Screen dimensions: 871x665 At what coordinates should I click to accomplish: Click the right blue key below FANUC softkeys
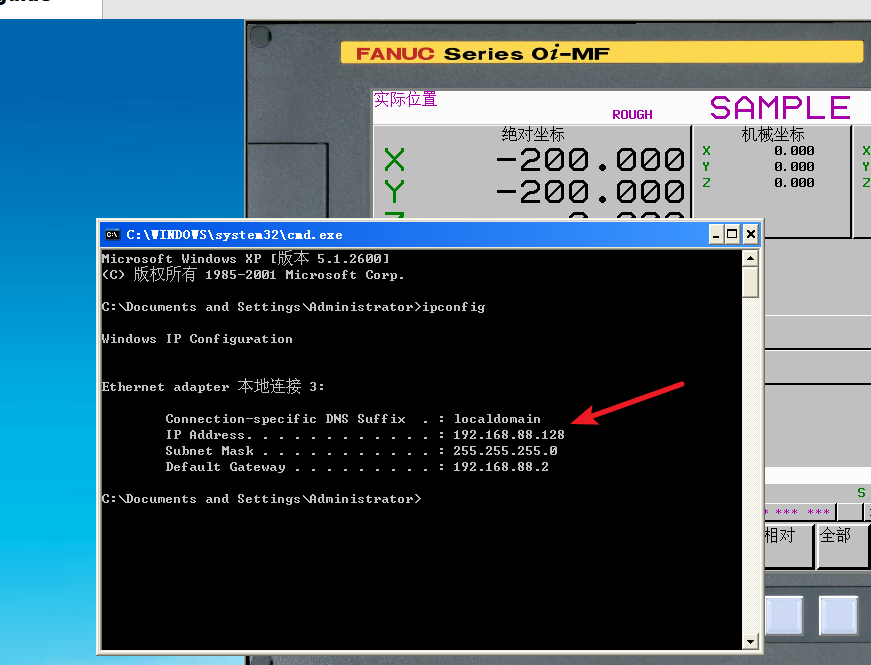pyautogui.click(x=839, y=615)
